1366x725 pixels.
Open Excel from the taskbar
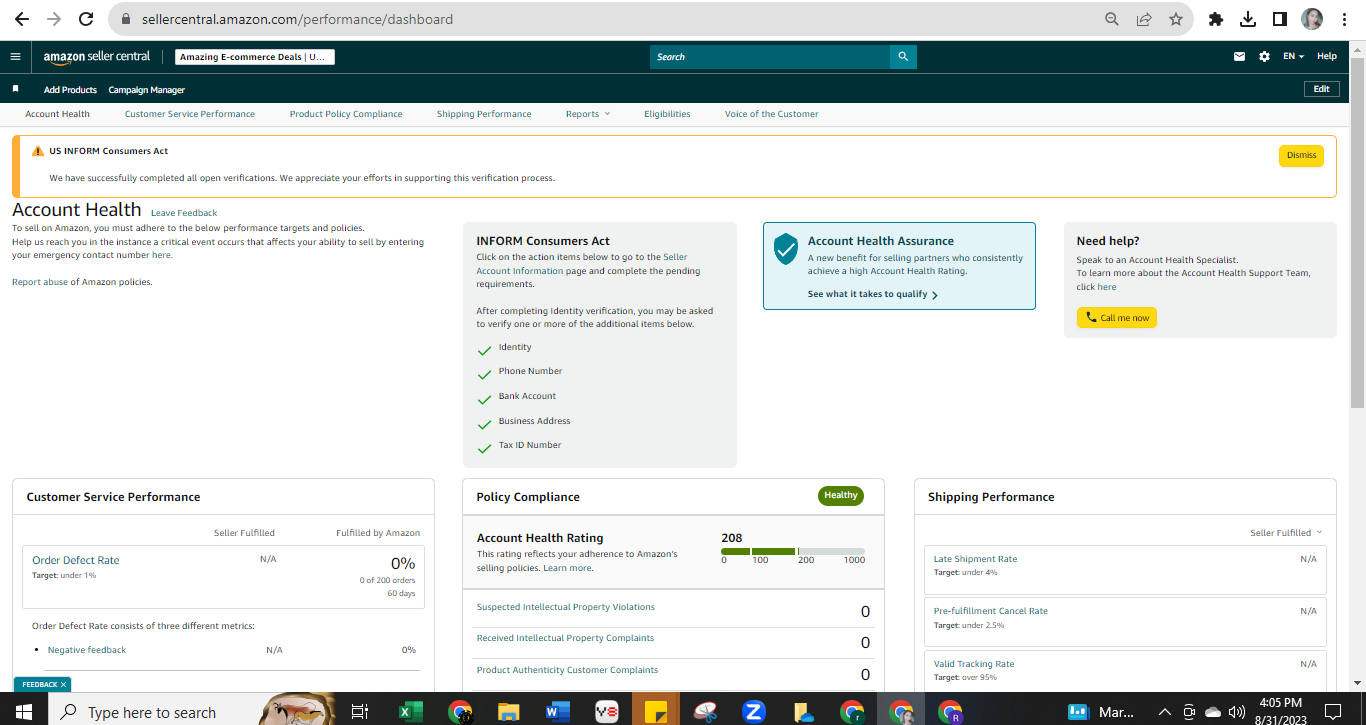tap(410, 712)
